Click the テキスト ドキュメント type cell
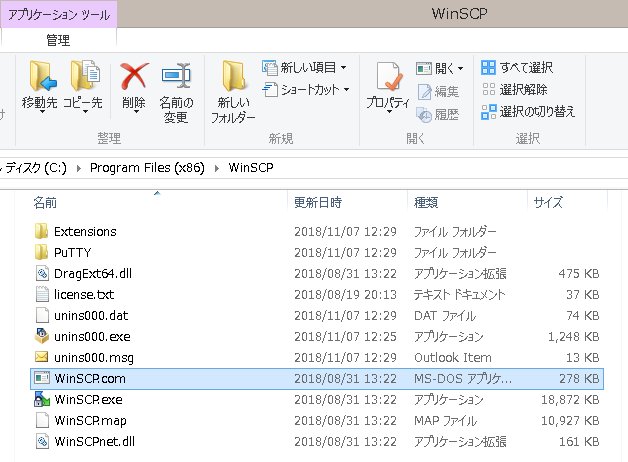 459,295
